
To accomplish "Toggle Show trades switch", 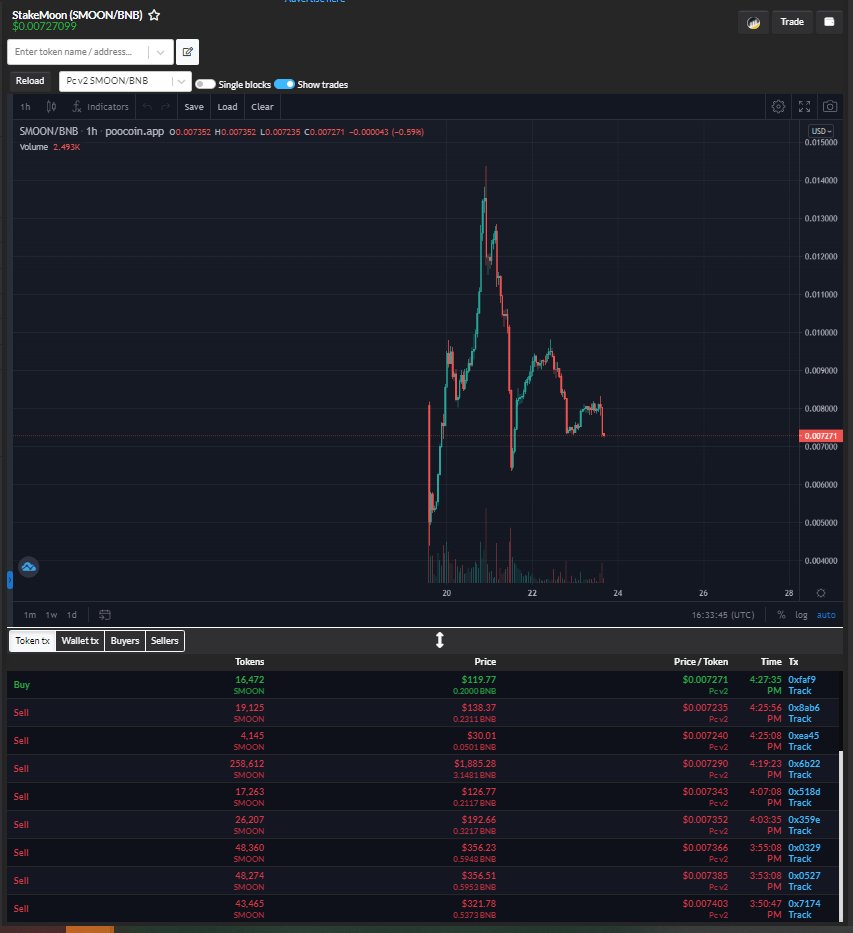I will (284, 84).
